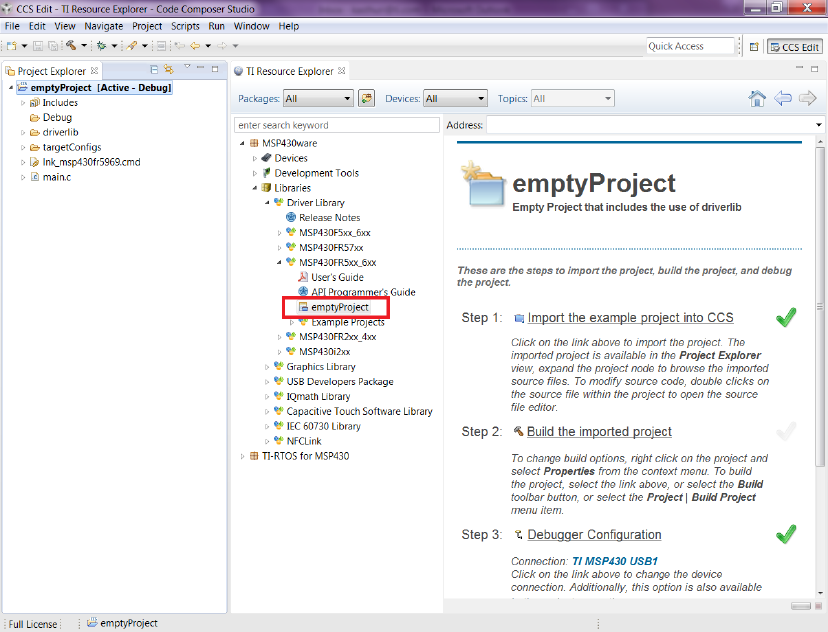This screenshot has width=828, height=632.
Task: Expand the Example Projects node
Action: pyautogui.click(x=291, y=322)
